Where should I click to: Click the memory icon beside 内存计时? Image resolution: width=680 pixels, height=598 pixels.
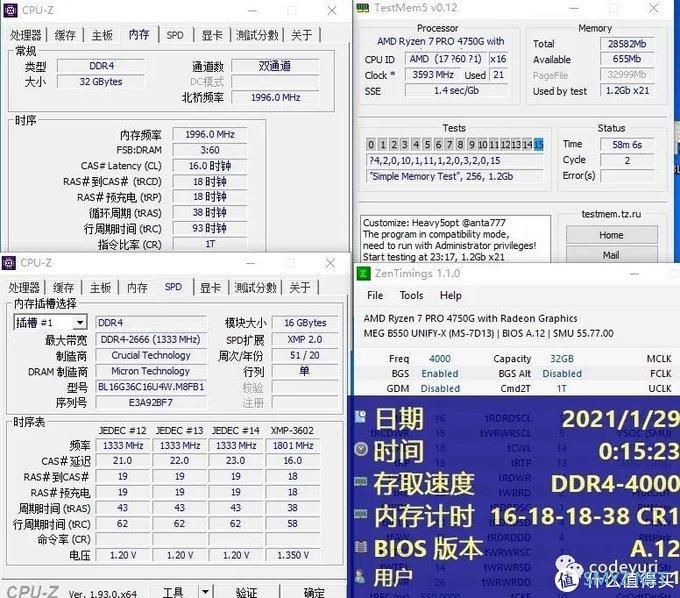[x=360, y=514]
